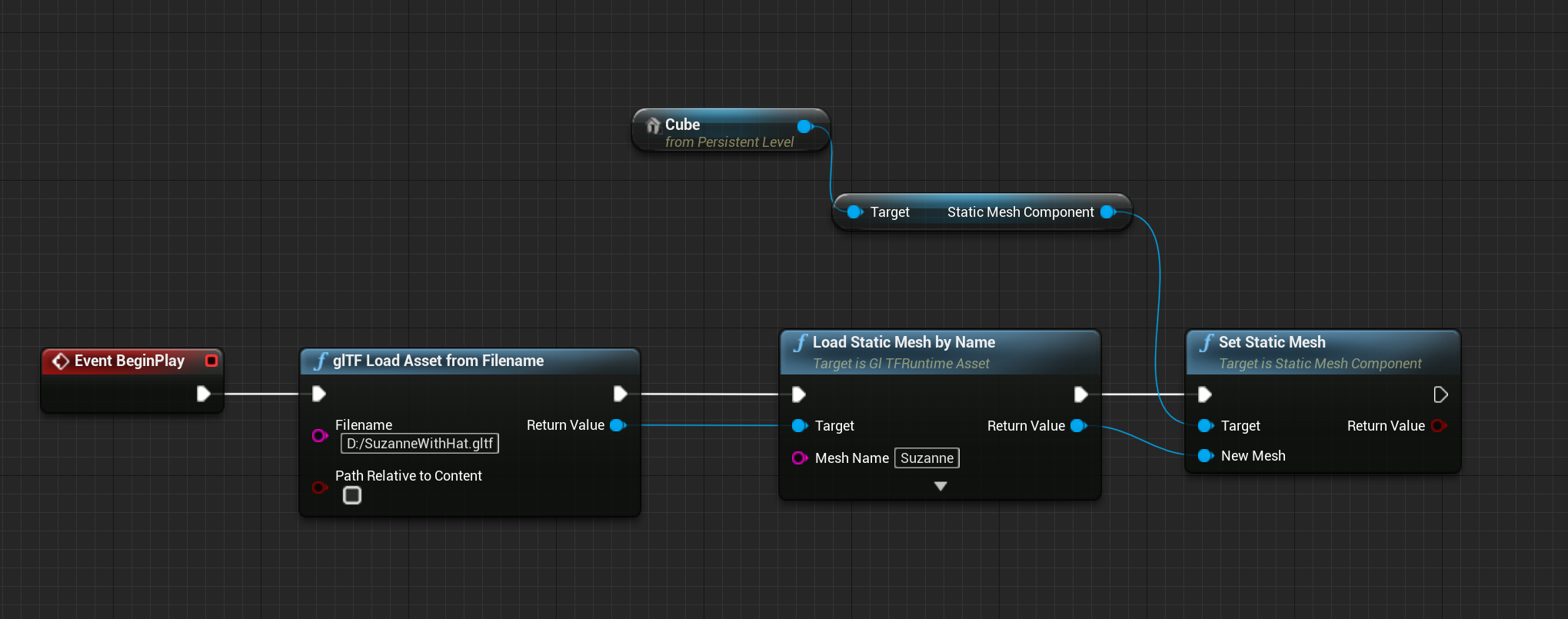Enable the Path Relative to Content checkbox
1568x619 pixels.
click(x=352, y=496)
